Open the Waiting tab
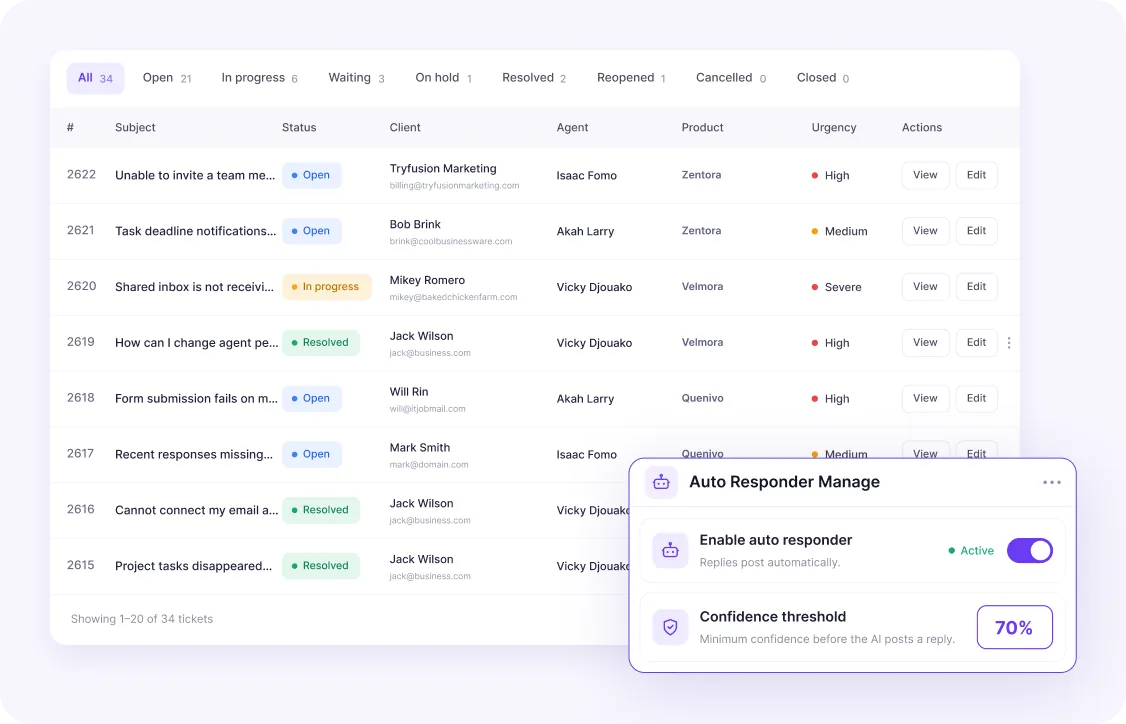This screenshot has width=1126, height=724. tap(356, 78)
